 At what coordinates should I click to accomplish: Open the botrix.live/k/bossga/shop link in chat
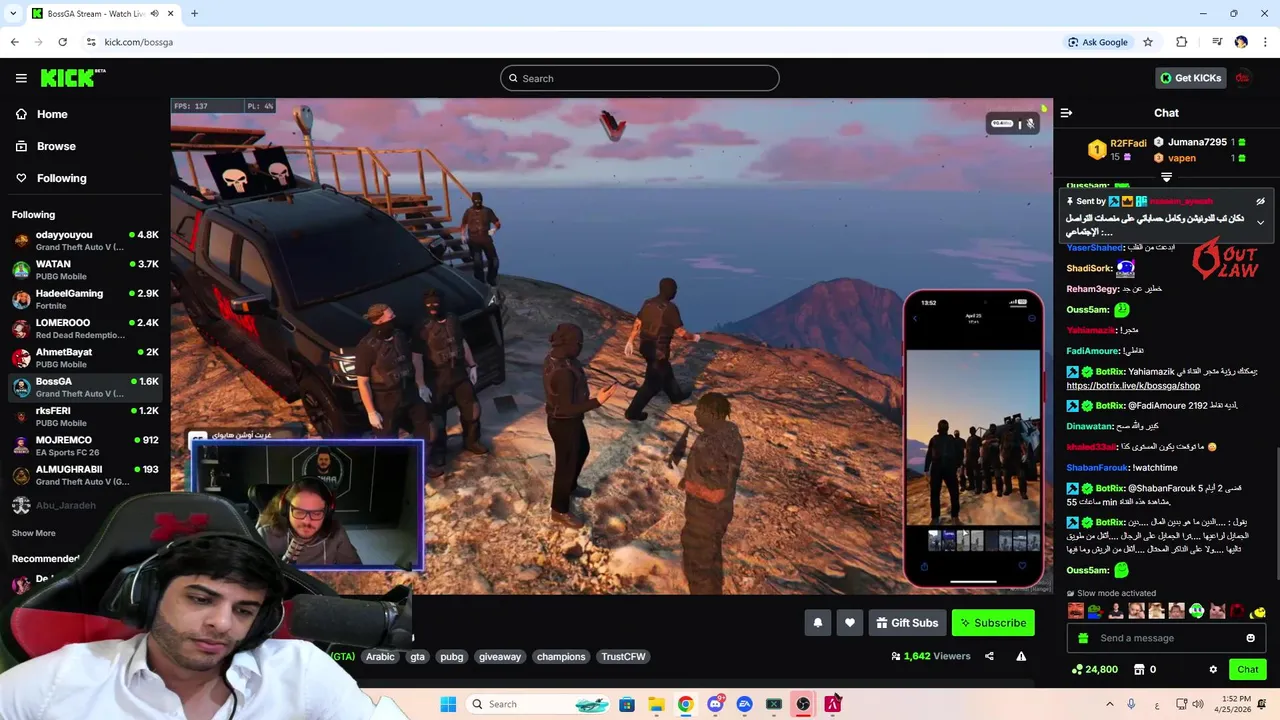tap(1133, 385)
